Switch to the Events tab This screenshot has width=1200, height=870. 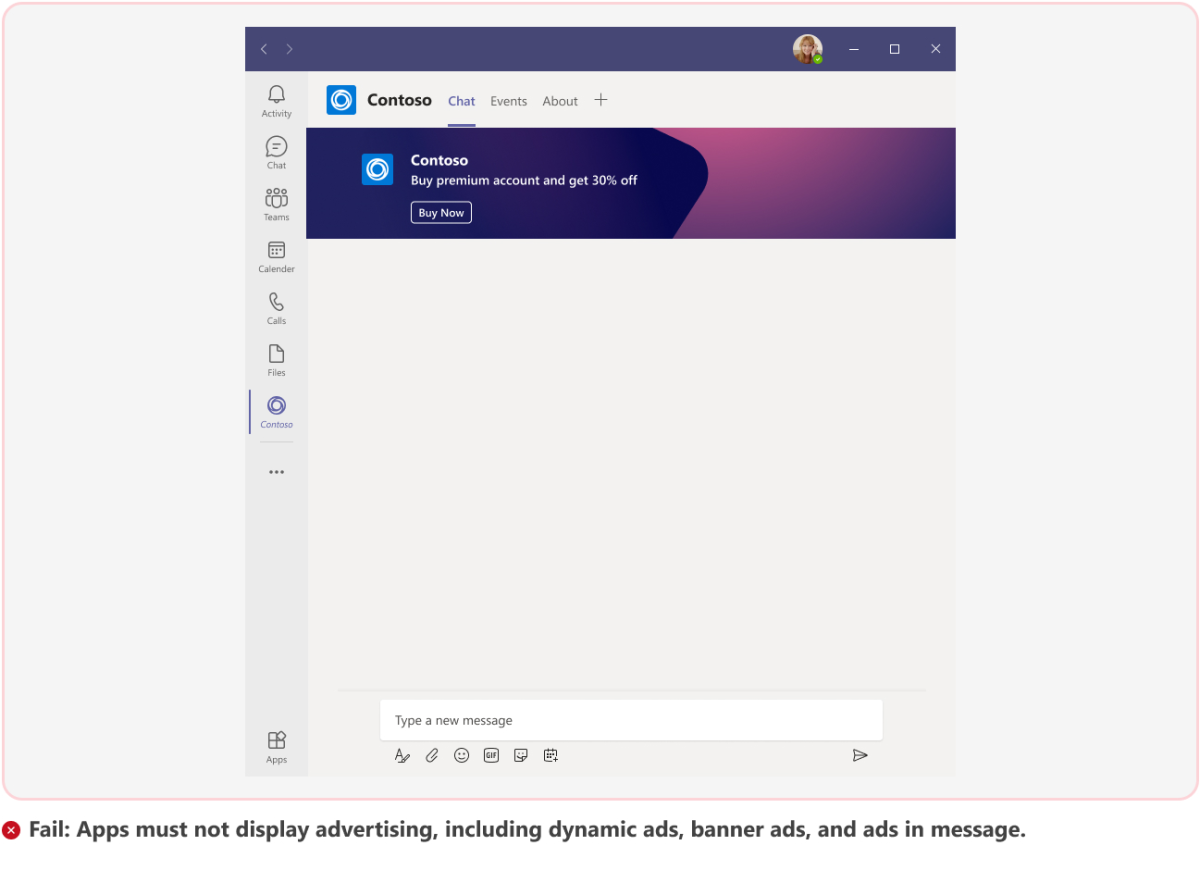coord(508,101)
